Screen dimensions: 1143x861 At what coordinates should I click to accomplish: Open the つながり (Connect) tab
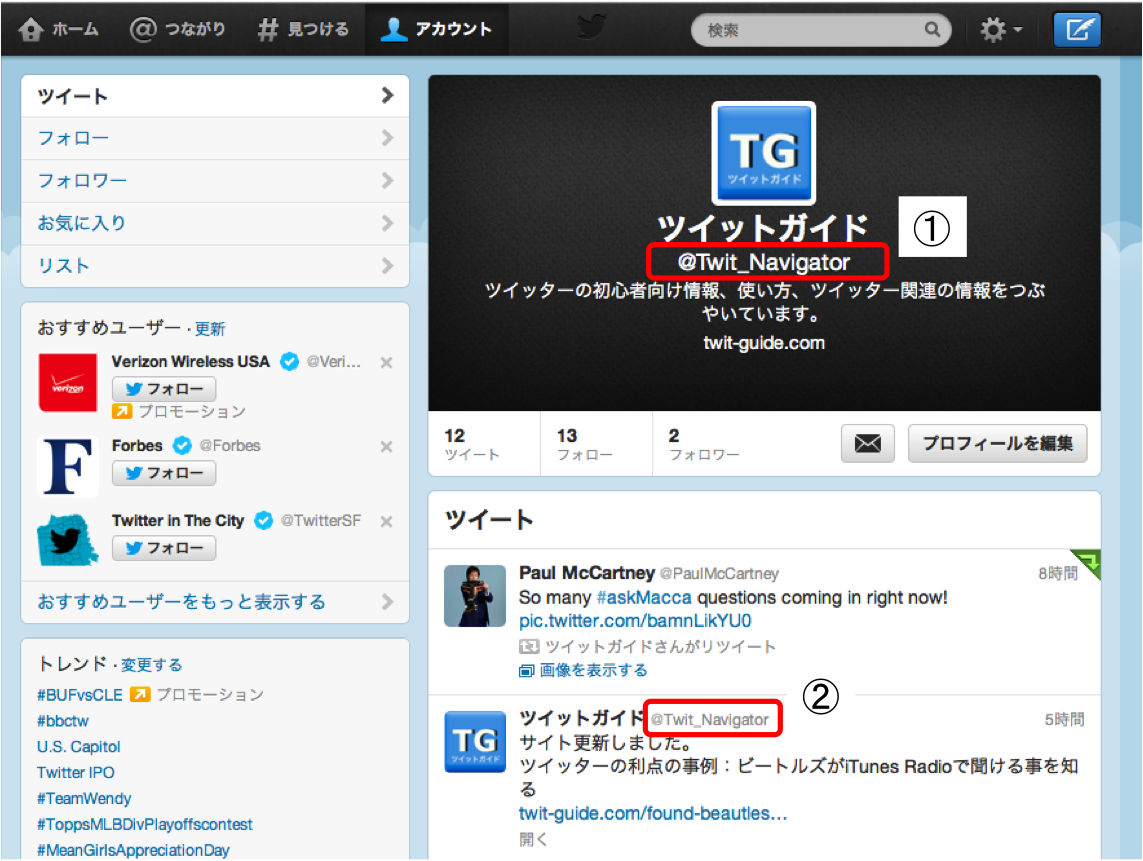point(177,29)
